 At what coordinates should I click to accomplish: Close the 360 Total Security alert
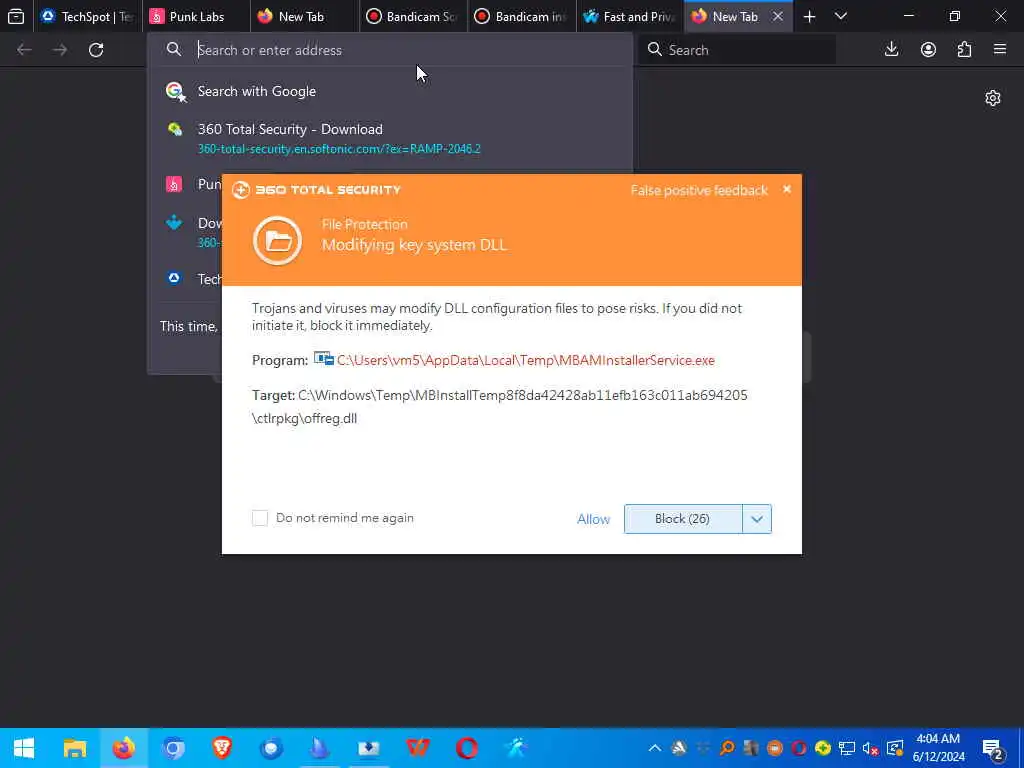coord(787,189)
